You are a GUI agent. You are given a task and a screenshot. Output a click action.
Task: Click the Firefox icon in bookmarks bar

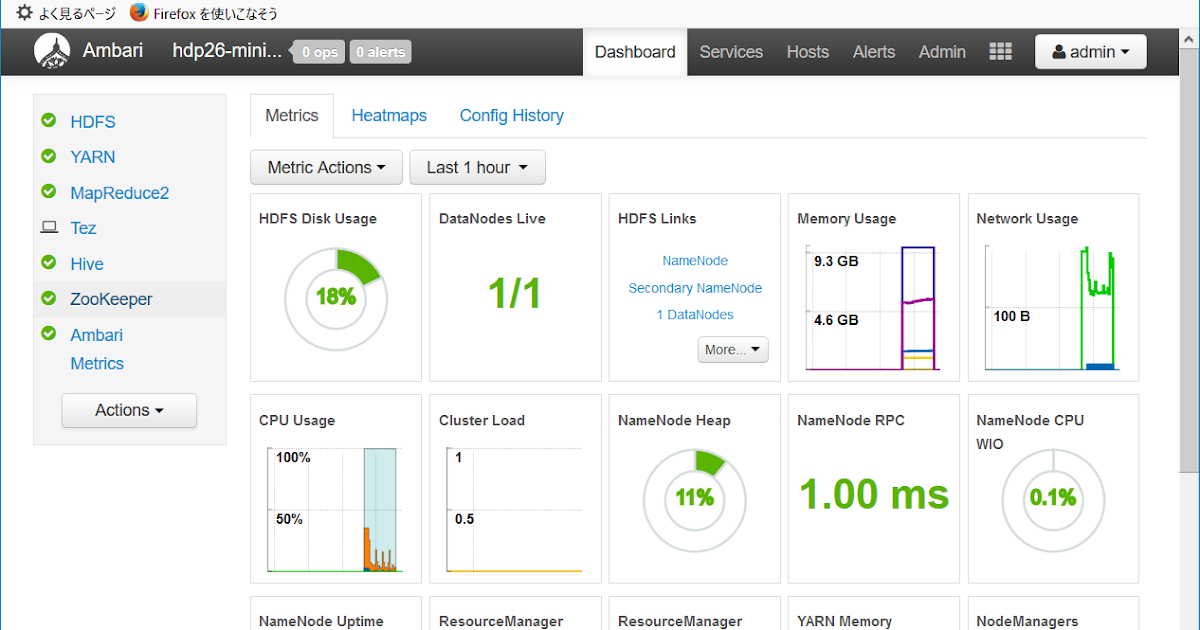click(139, 13)
